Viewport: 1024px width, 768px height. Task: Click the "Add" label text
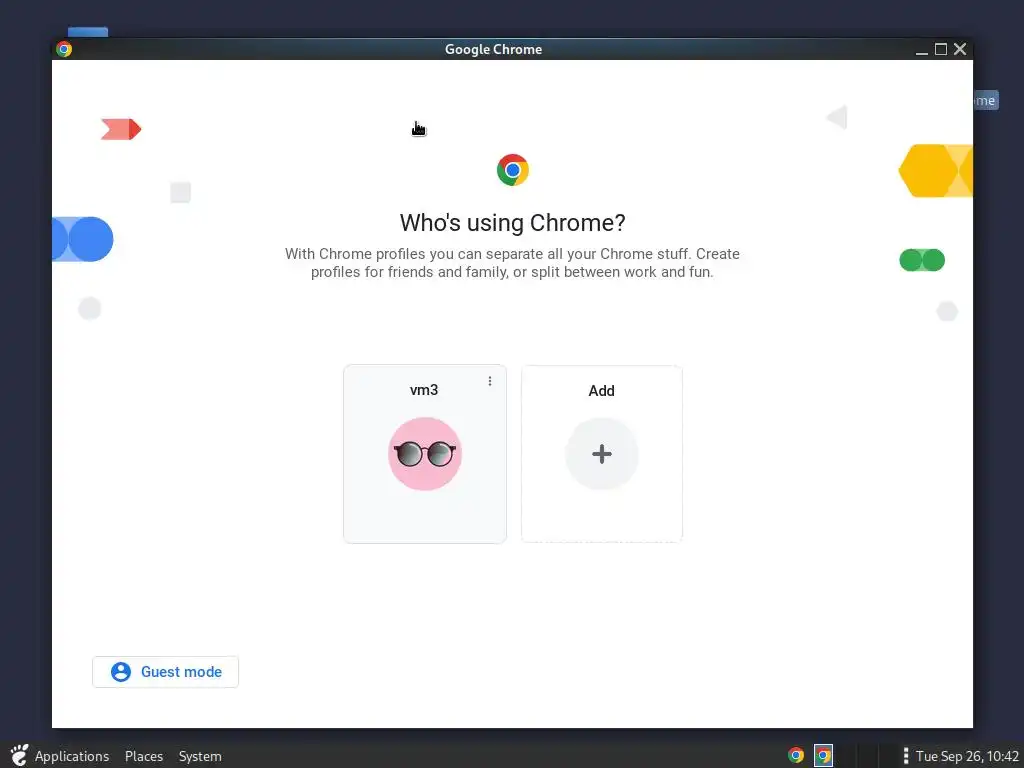click(x=601, y=391)
